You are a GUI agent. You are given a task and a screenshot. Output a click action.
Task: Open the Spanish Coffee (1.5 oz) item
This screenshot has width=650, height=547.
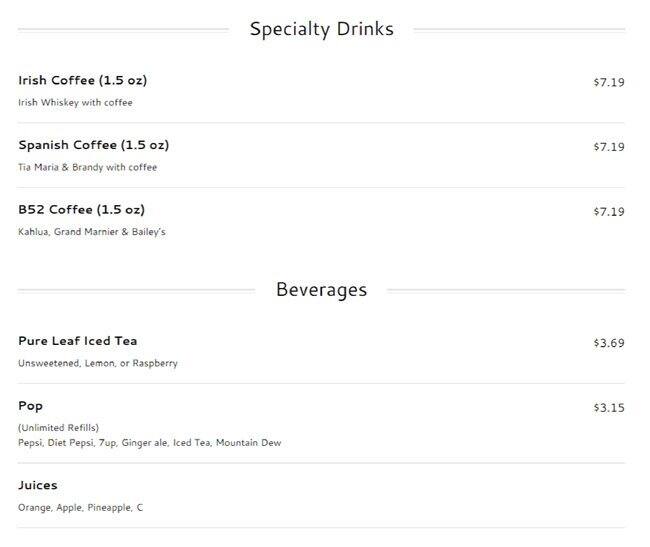pyautogui.click(x=93, y=145)
